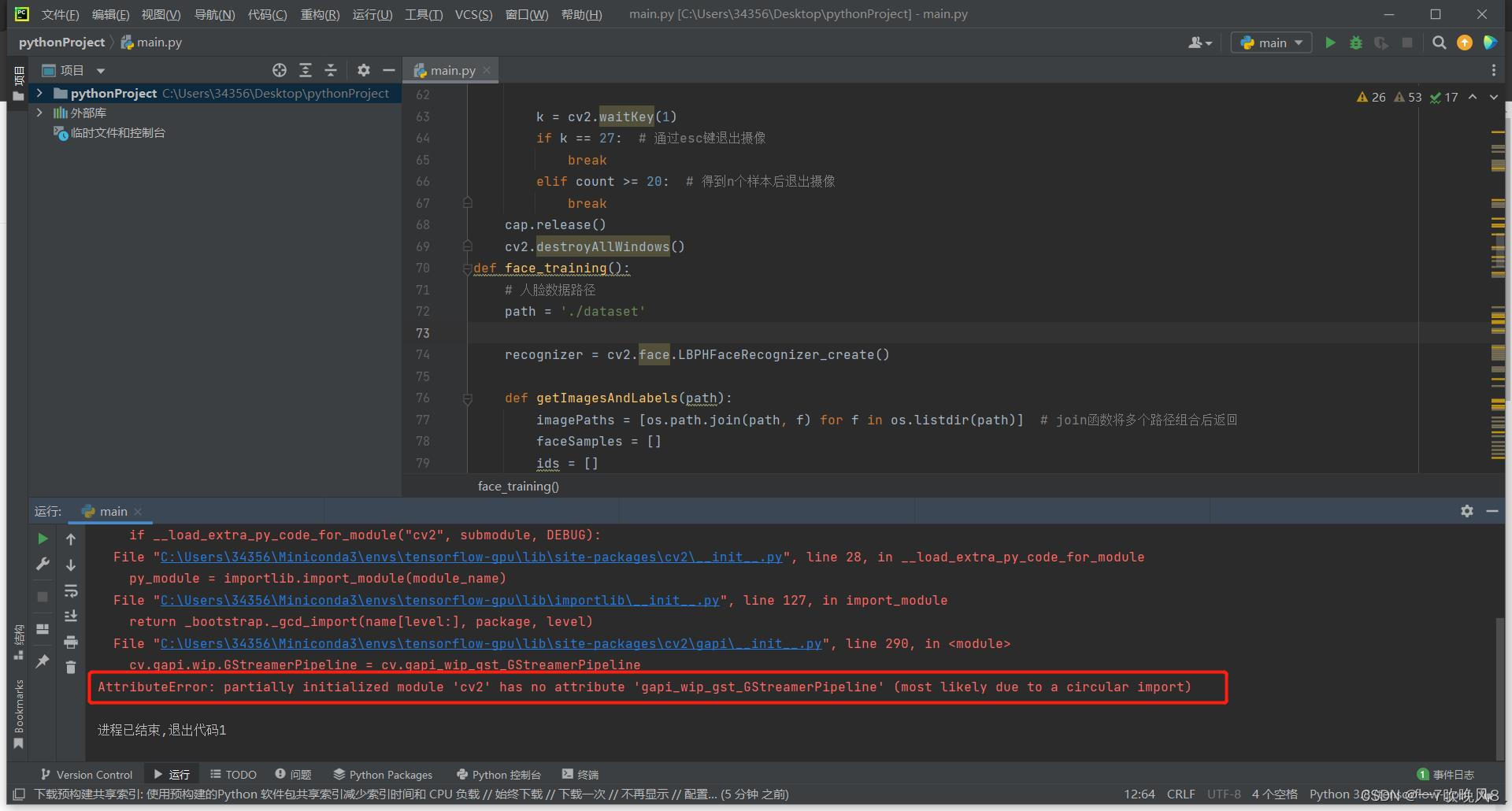Click the tool windows quick access icon
1512x811 pixels.
pos(19,794)
